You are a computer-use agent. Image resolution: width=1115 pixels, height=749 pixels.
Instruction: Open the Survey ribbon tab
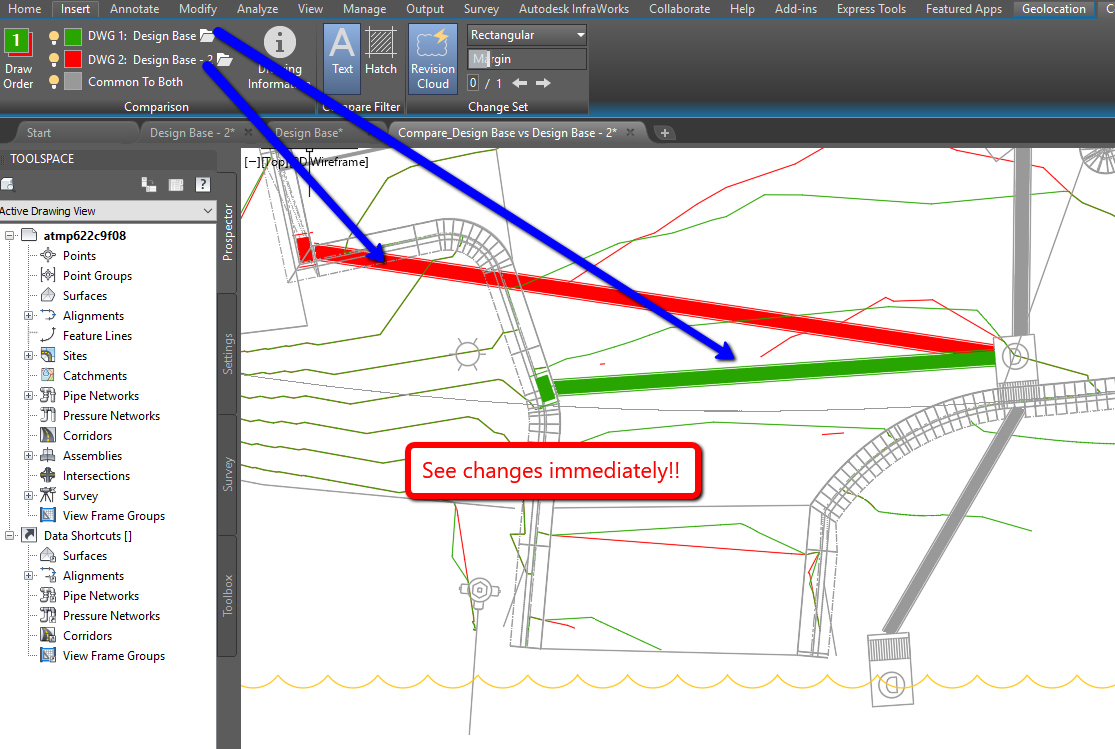click(x=481, y=9)
